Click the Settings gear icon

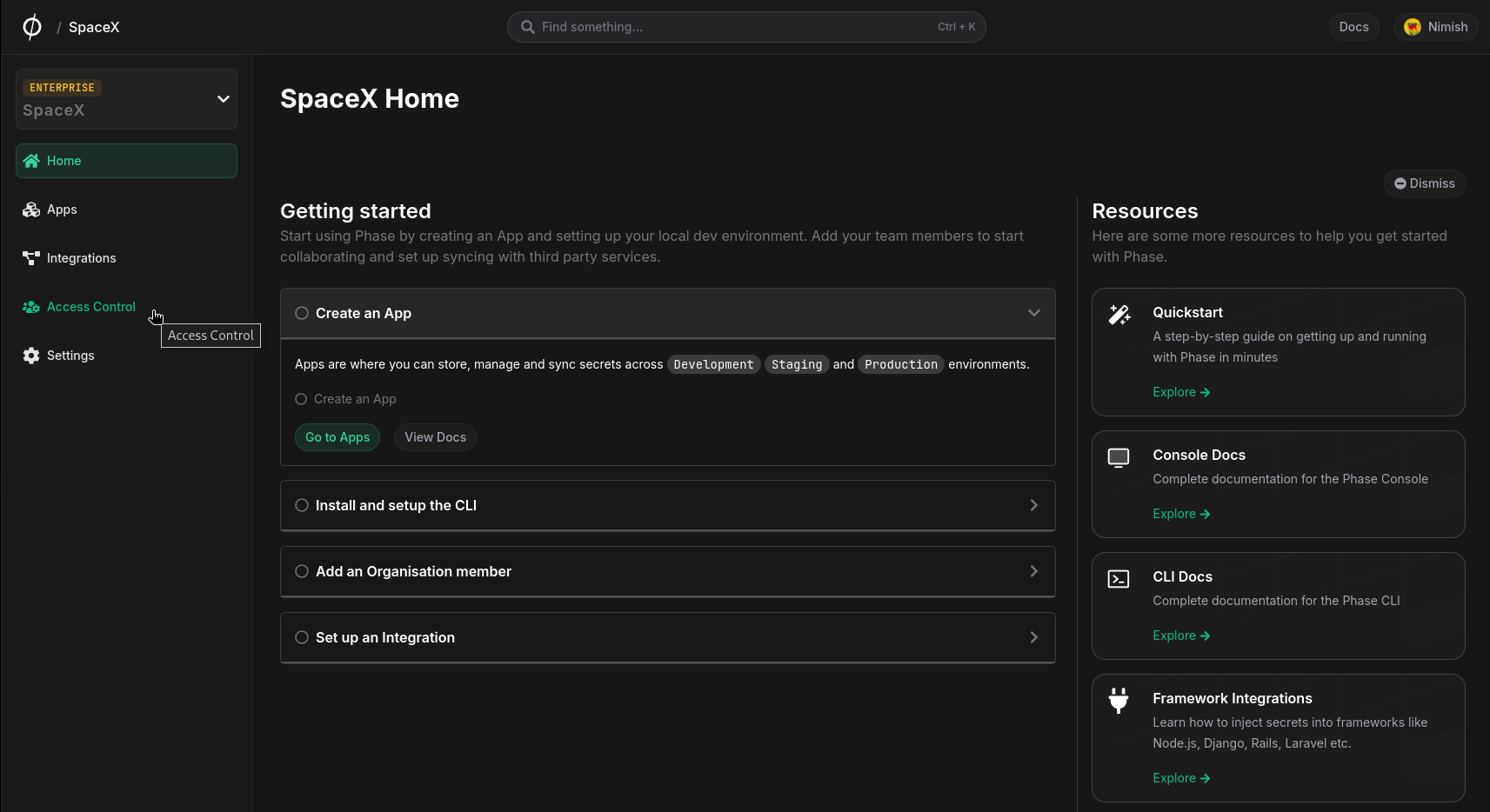coord(31,356)
